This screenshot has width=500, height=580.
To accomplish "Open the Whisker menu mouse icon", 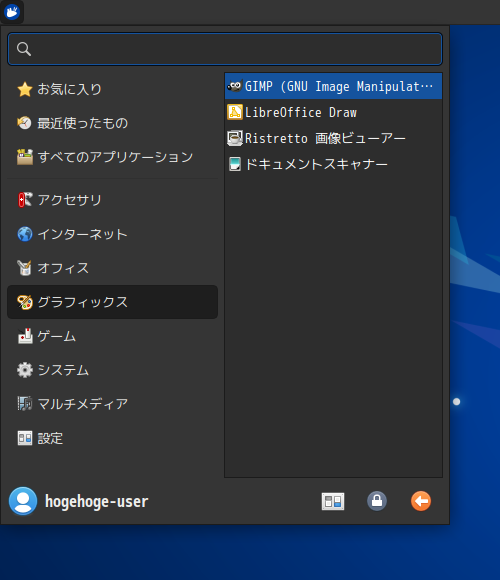I will click(12, 11).
